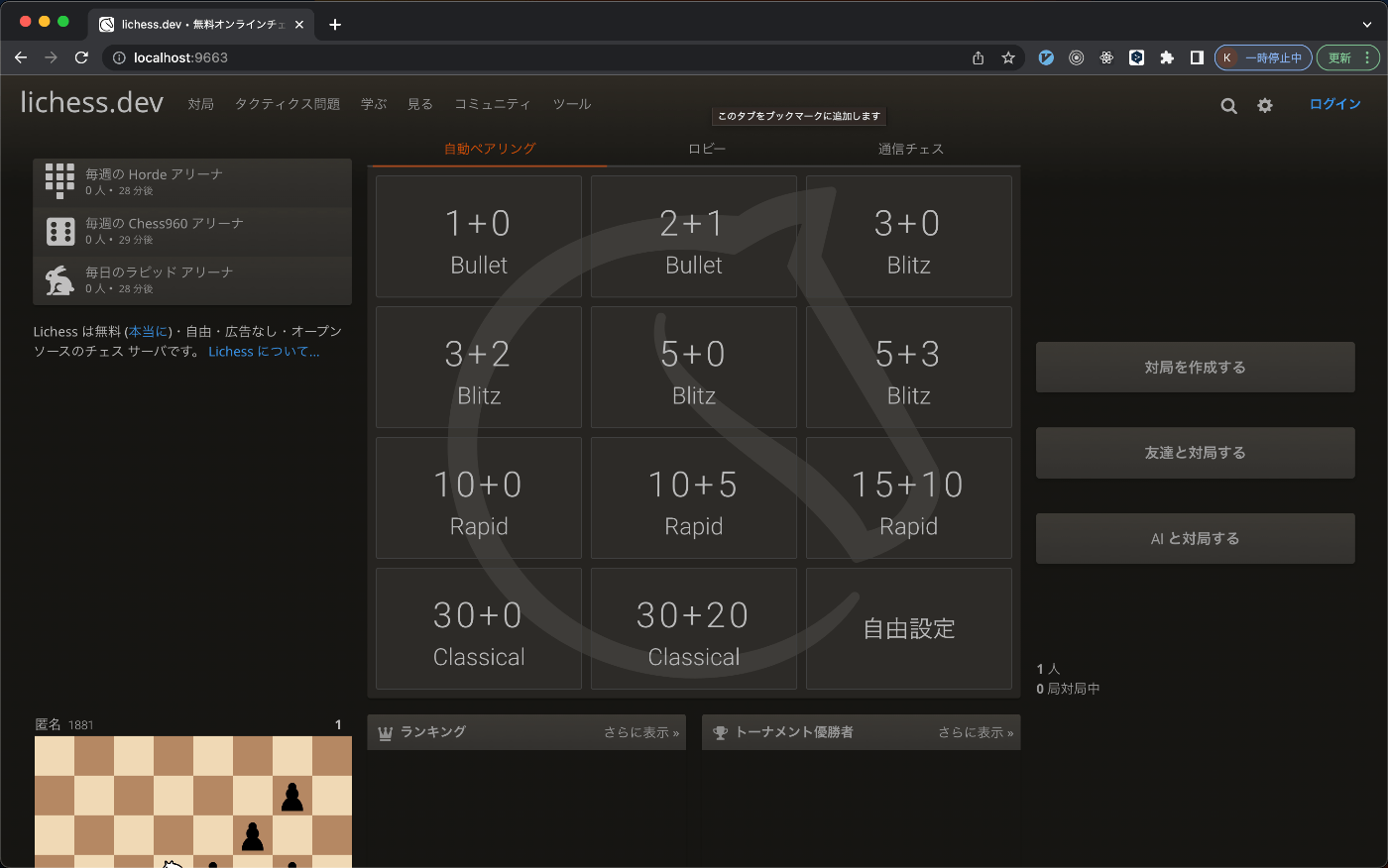Bookmark this tab with the star icon
The height and width of the screenshot is (868, 1388).
tap(1008, 57)
